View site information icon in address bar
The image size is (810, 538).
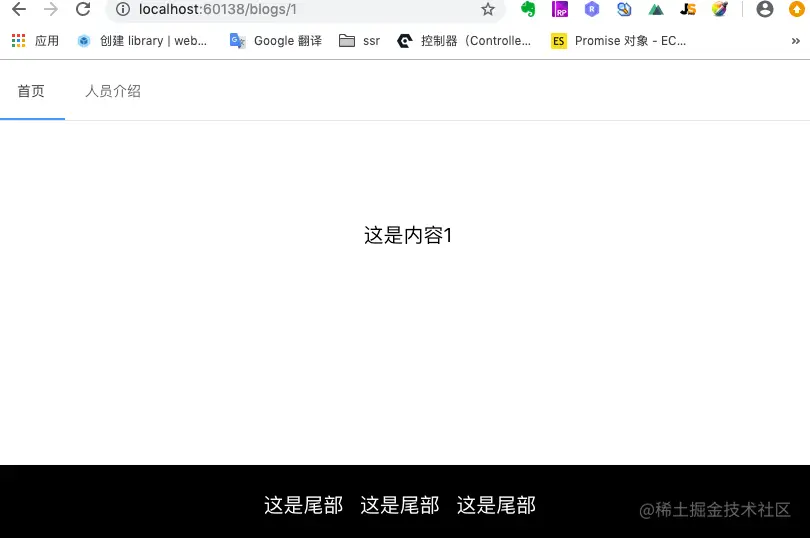122,9
